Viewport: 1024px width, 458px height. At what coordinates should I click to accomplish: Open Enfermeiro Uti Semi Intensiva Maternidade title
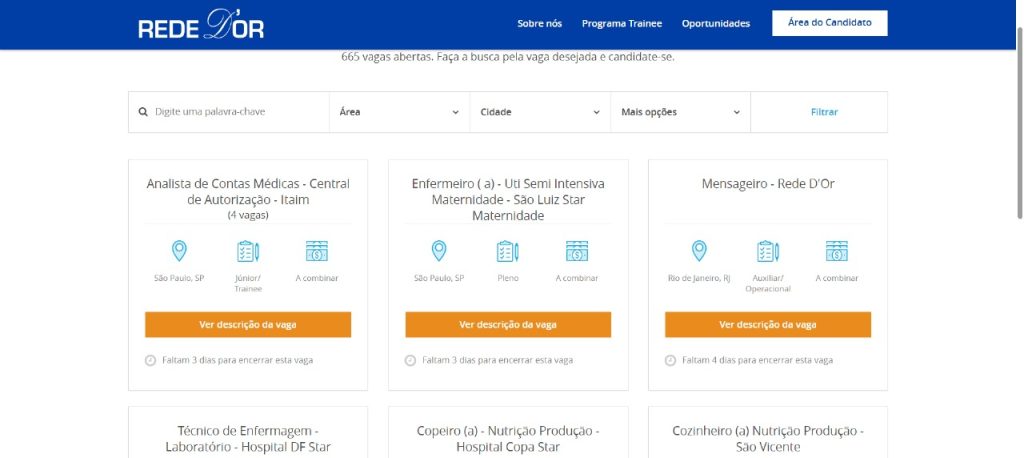coord(508,200)
